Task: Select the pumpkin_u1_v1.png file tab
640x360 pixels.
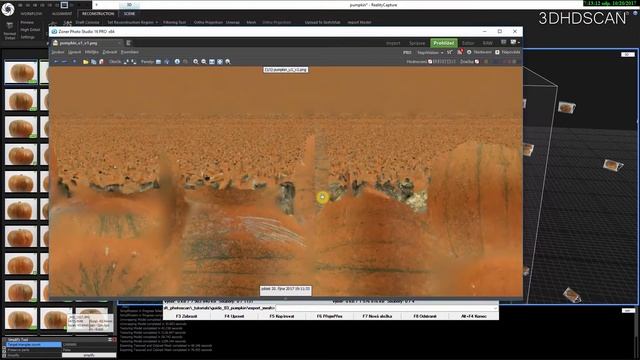Action: pos(86,43)
